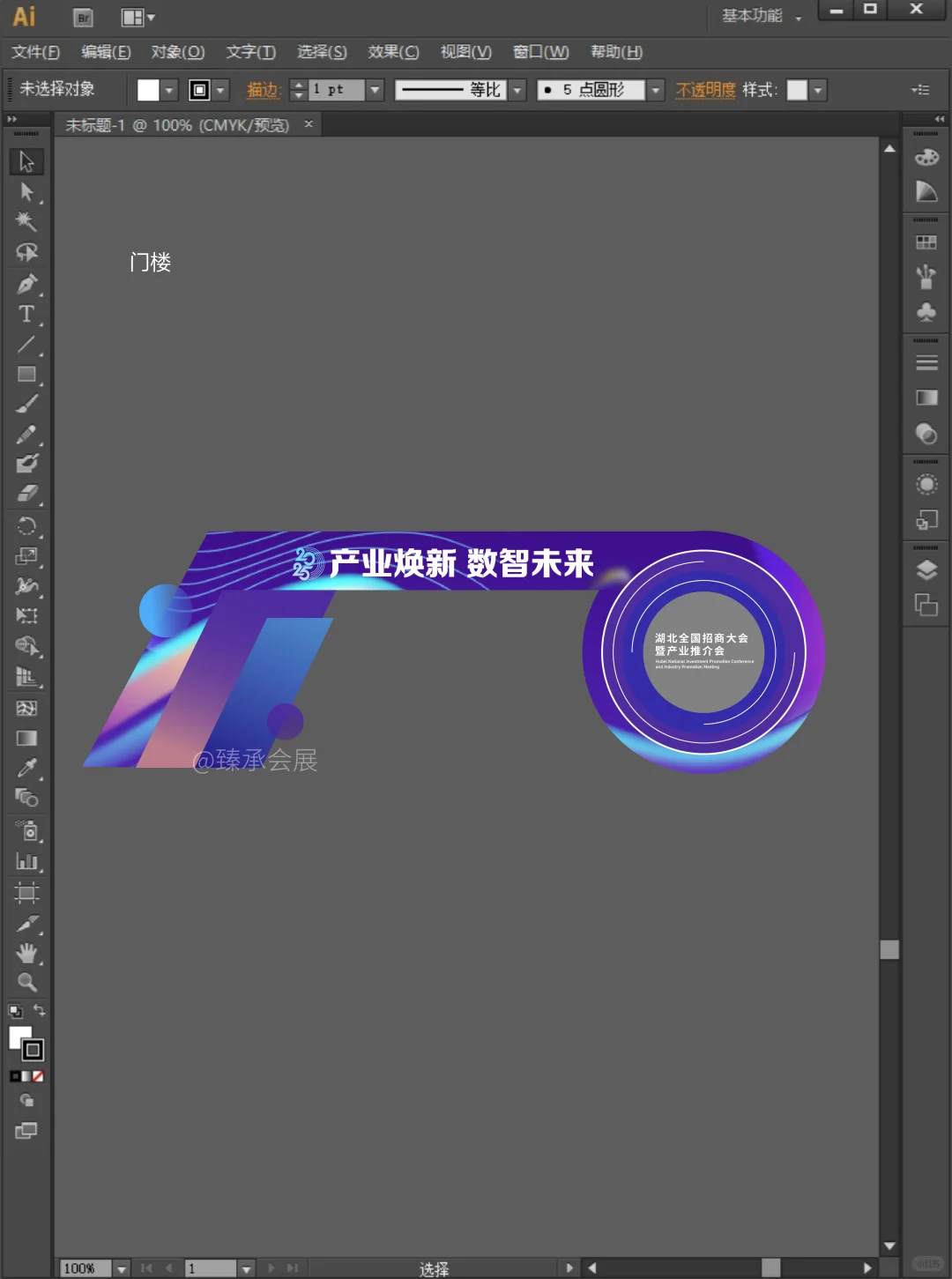Select the Type tool
The image size is (952, 1279).
pyautogui.click(x=26, y=314)
